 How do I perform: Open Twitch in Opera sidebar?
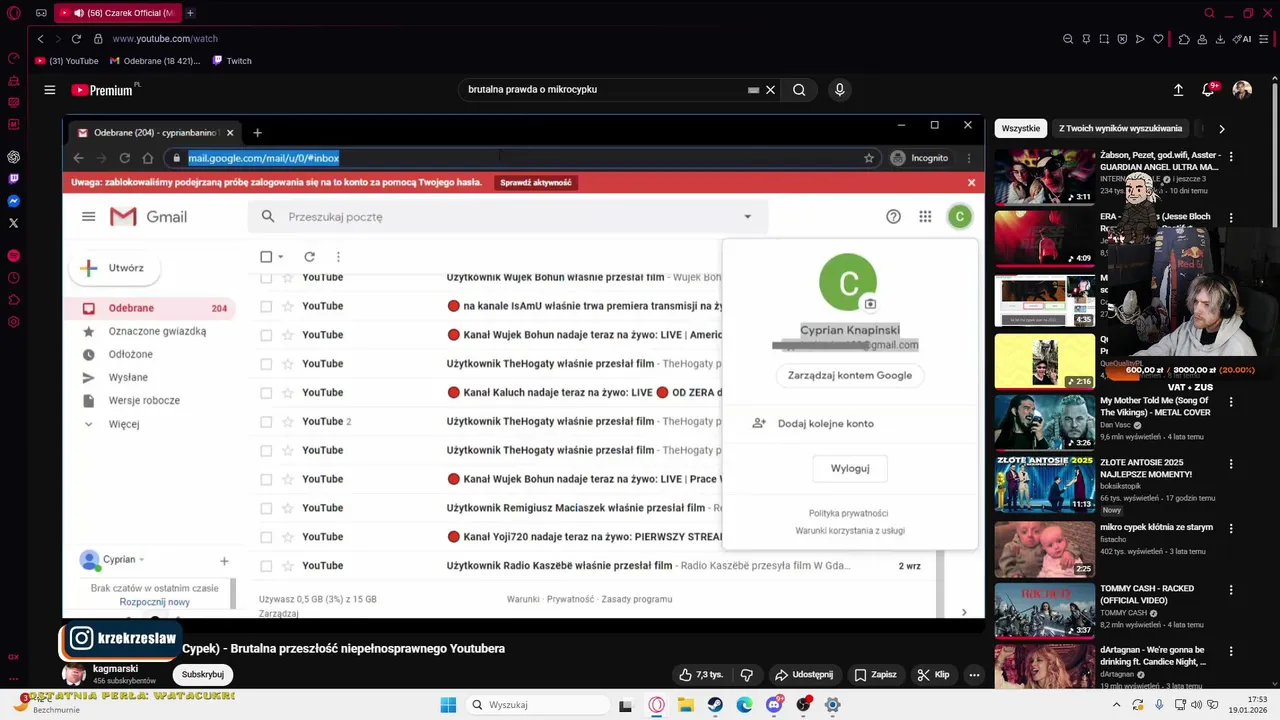tap(13, 179)
